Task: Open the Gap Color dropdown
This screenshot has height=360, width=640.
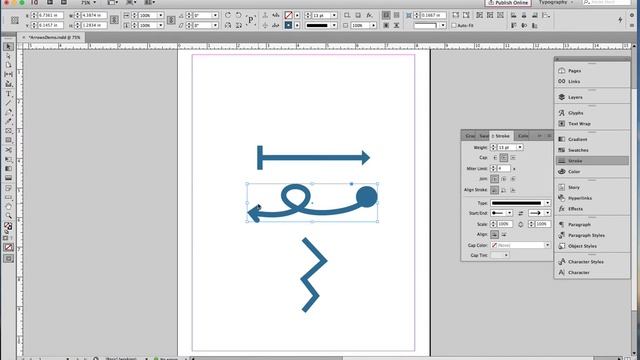Action: (x=547, y=245)
